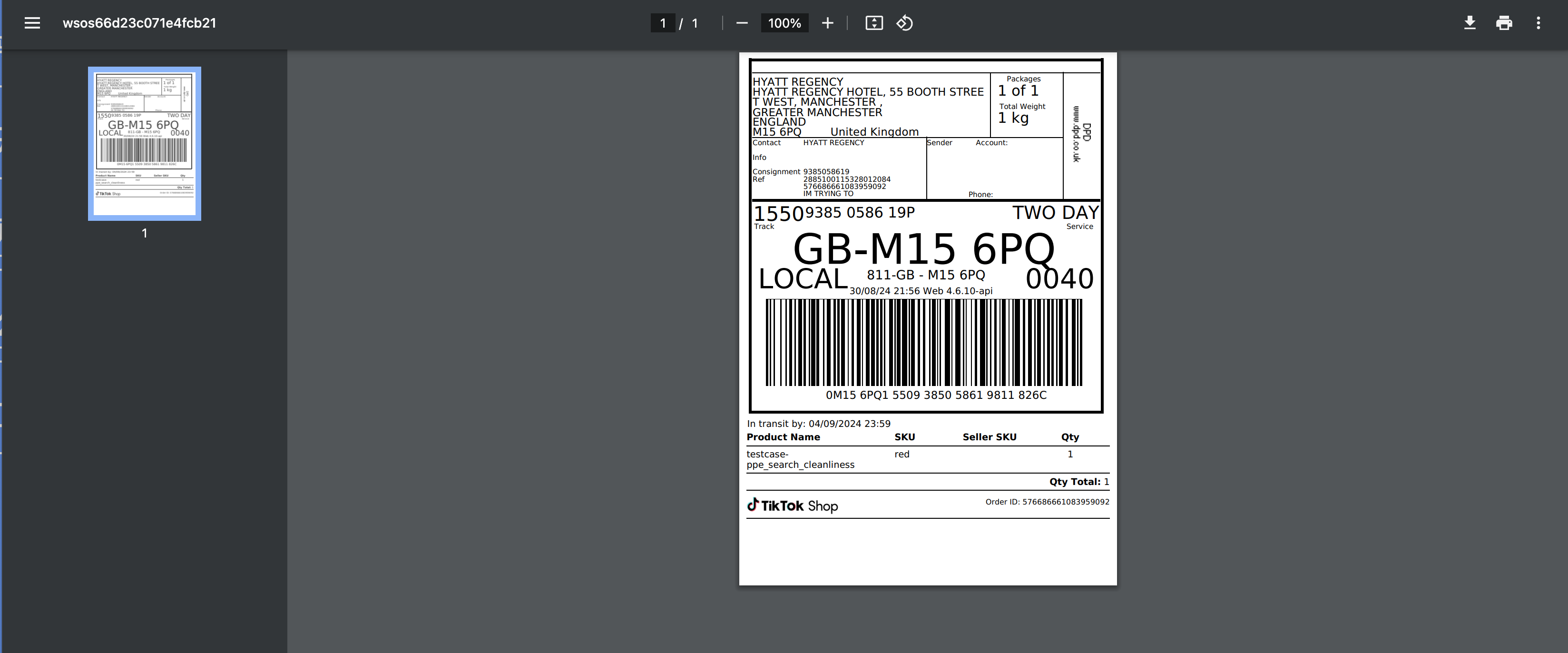Click the document title wsos66d23c071e4fcb21

139,23
